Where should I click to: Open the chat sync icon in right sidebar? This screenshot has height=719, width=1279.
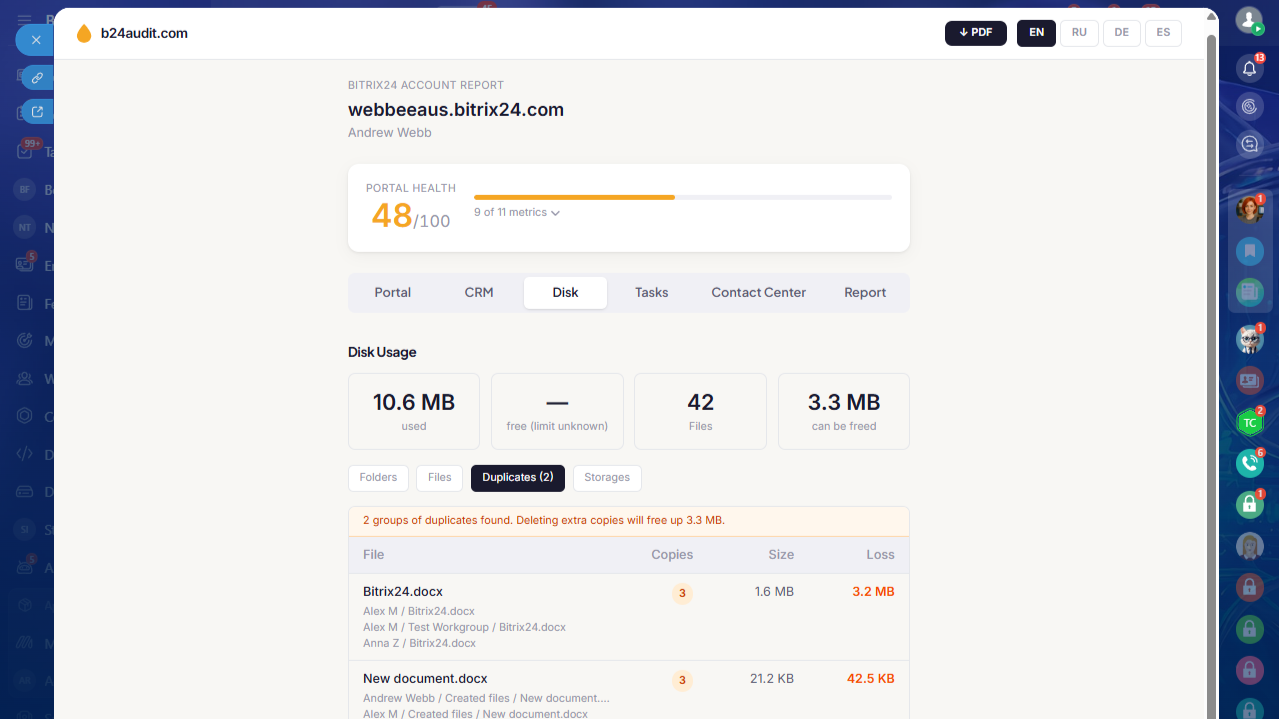point(1249,145)
